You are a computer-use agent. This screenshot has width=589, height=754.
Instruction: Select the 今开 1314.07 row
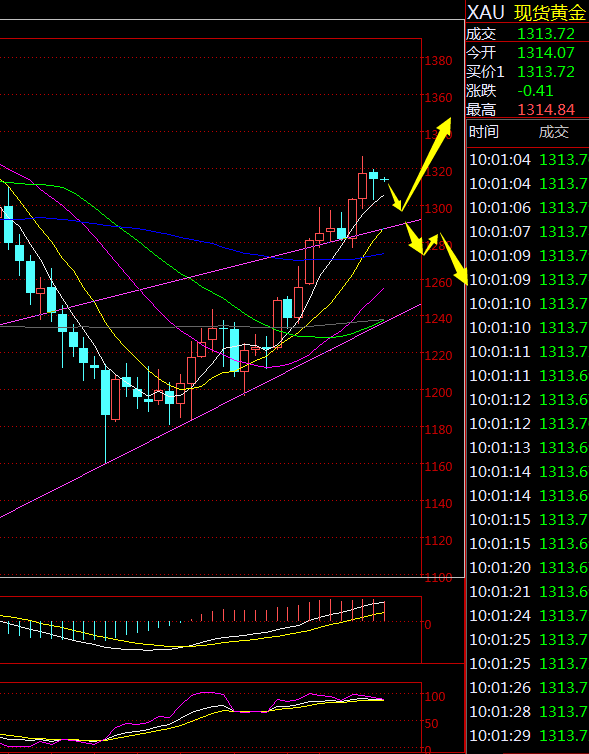[527, 52]
